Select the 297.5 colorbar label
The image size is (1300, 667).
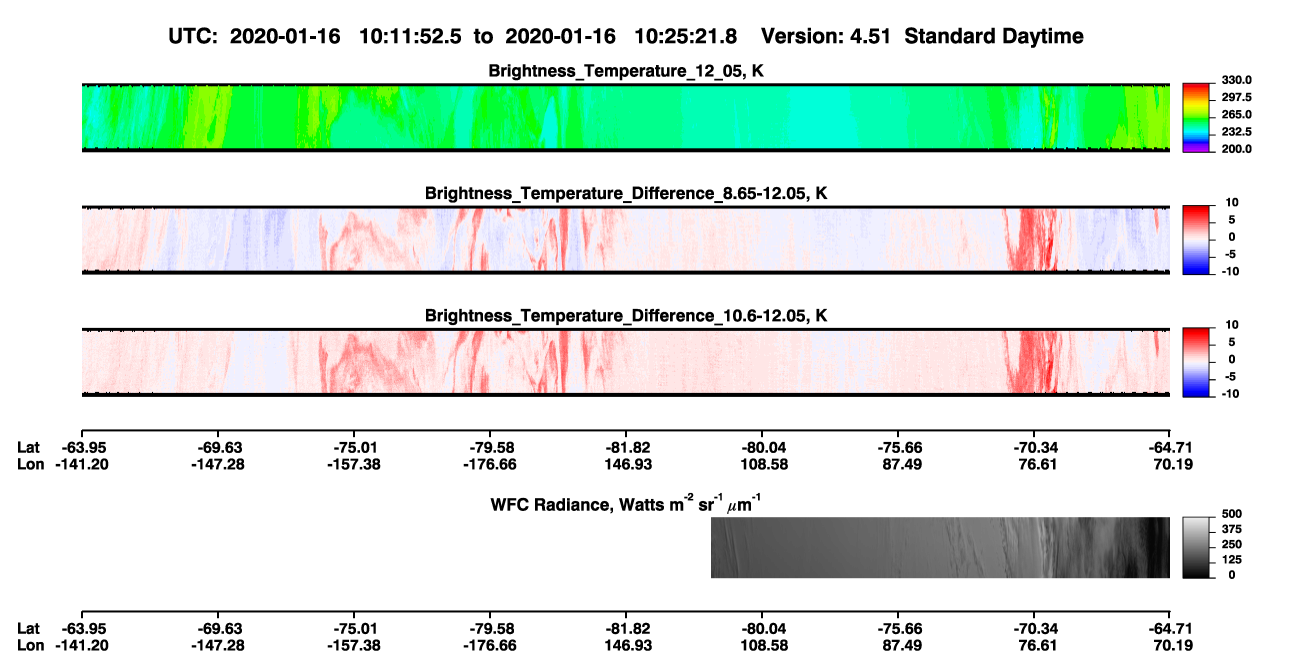[1235, 97]
